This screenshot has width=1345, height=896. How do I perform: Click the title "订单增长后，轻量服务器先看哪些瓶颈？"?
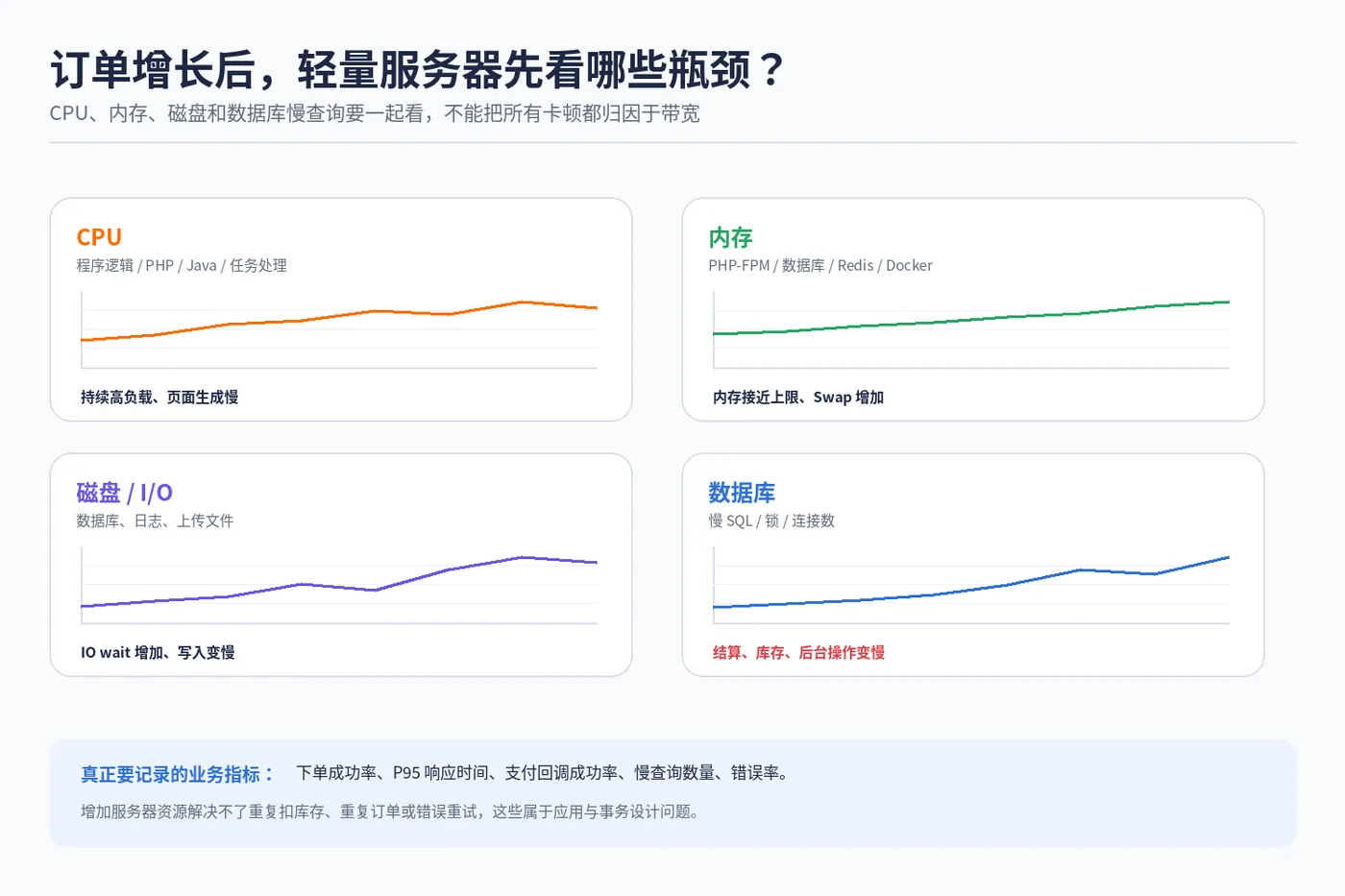[x=418, y=69]
